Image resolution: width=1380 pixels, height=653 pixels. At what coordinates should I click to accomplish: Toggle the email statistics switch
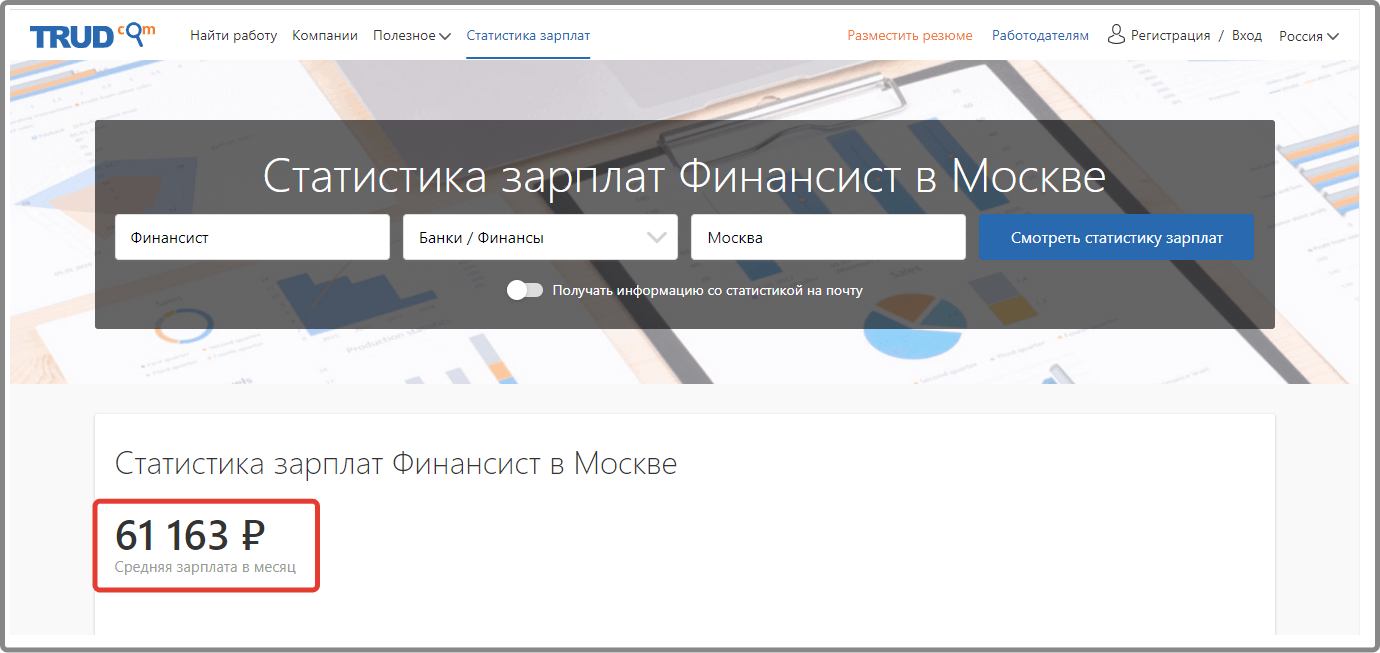525,290
